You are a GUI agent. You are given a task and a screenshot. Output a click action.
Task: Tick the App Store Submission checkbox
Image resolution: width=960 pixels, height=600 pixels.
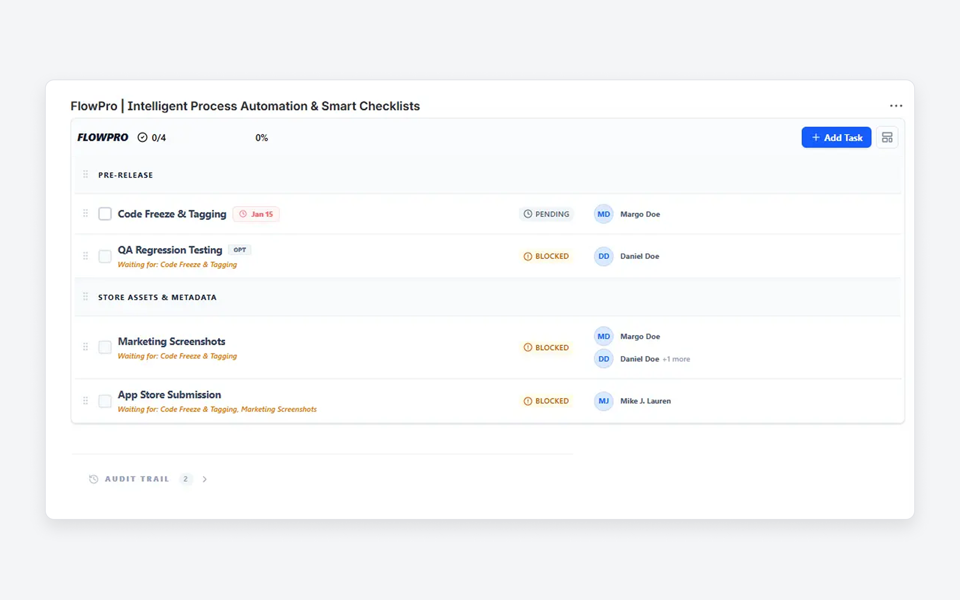click(105, 401)
